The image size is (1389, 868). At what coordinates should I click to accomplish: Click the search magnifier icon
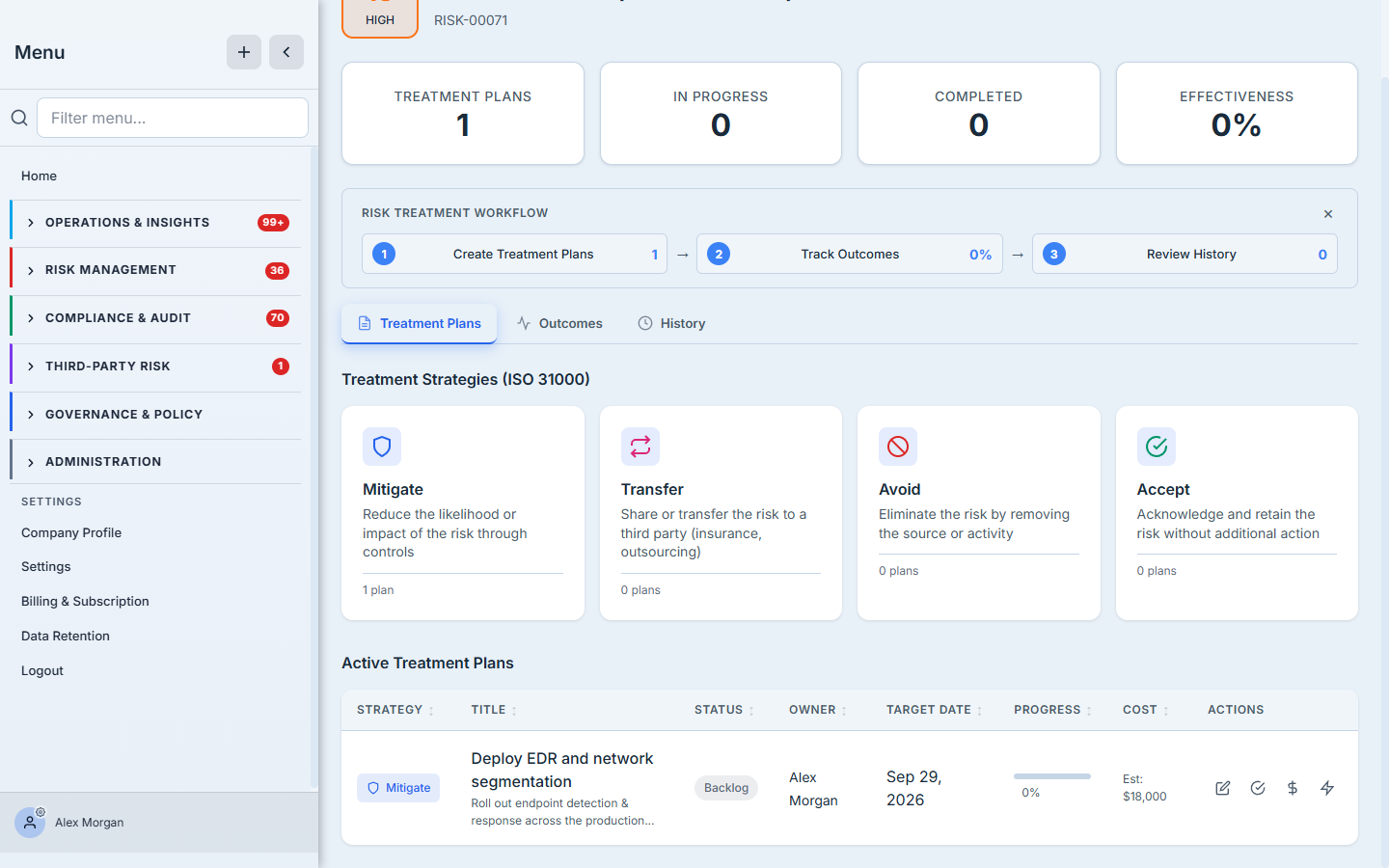(x=19, y=118)
